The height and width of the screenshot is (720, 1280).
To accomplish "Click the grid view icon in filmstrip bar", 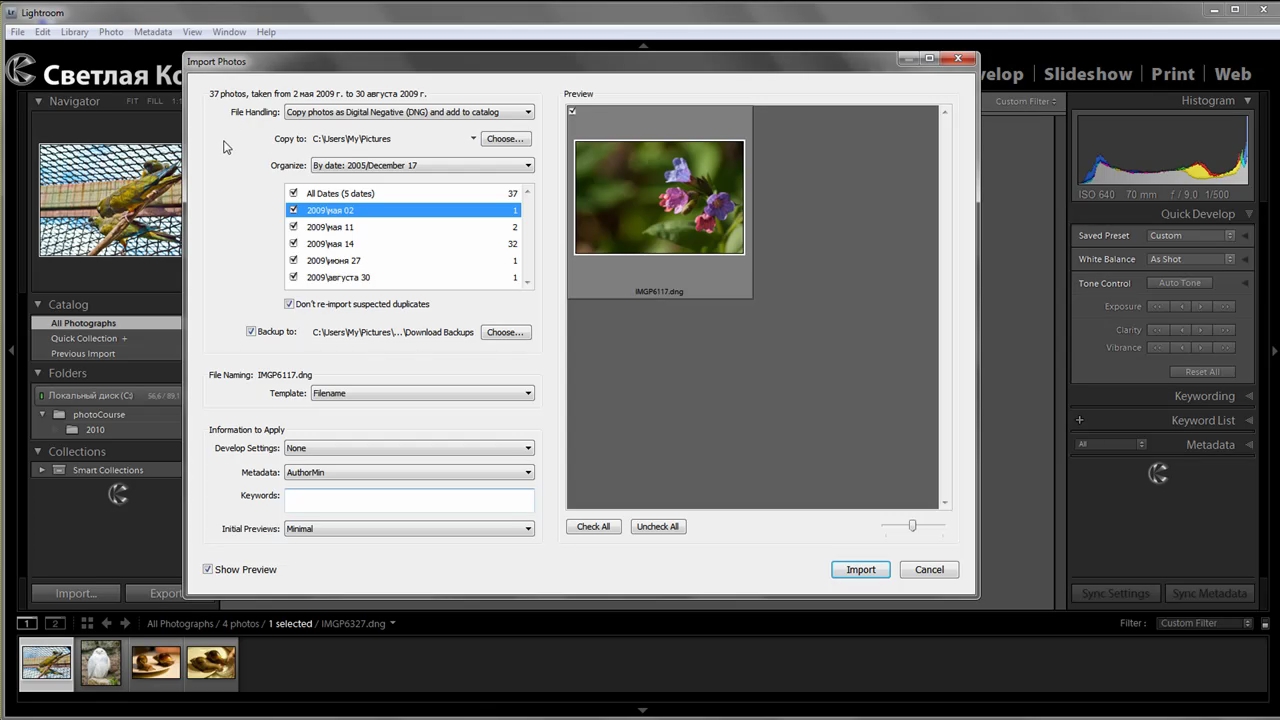I will click(87, 623).
